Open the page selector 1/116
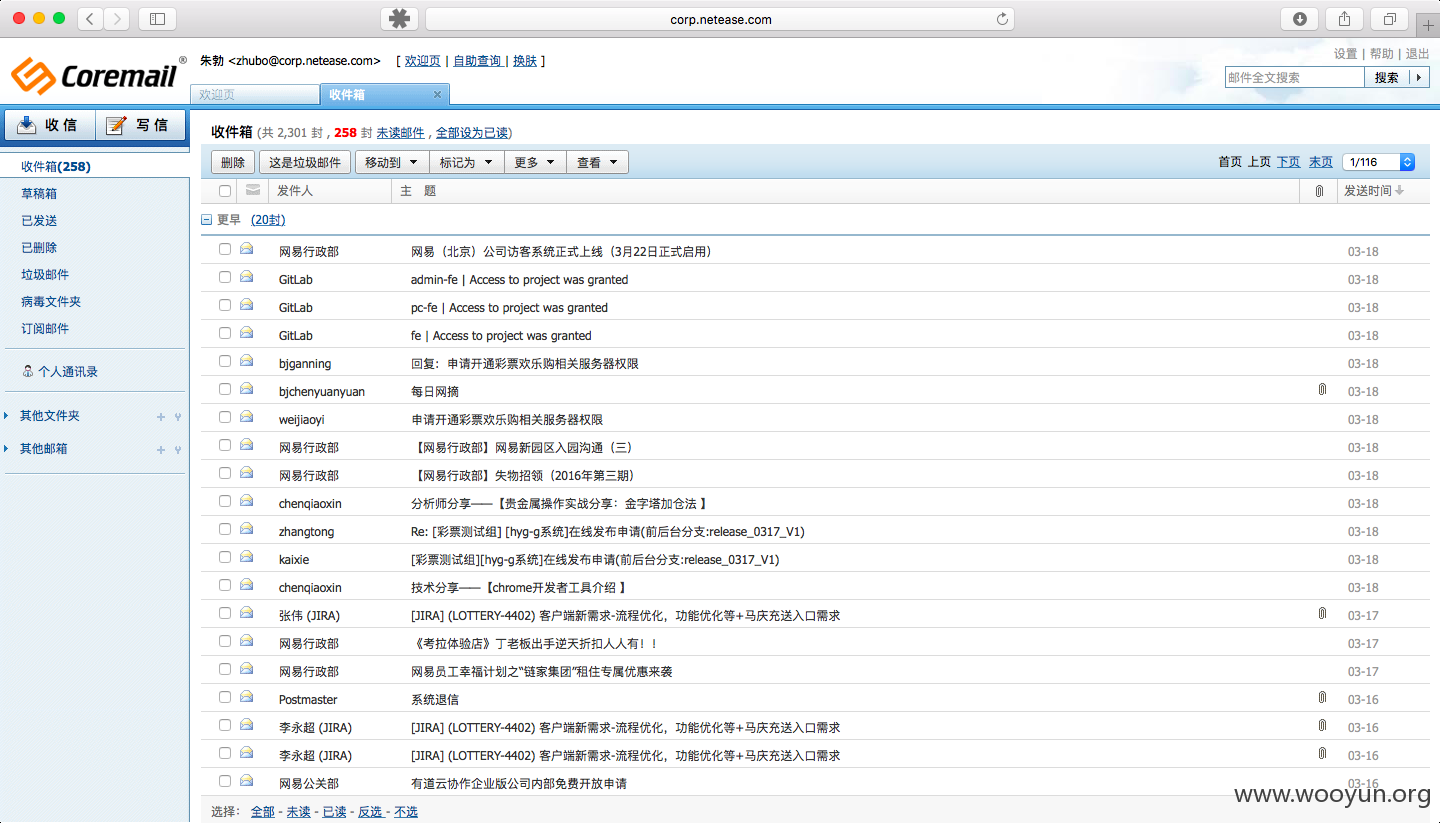 point(1379,162)
